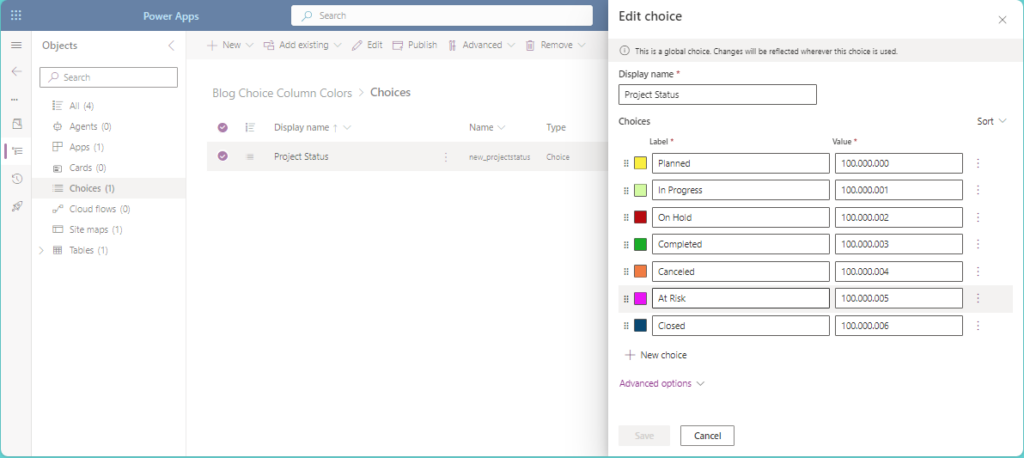1024x458 pixels.
Task: Click the Type column header
Action: (x=556, y=127)
